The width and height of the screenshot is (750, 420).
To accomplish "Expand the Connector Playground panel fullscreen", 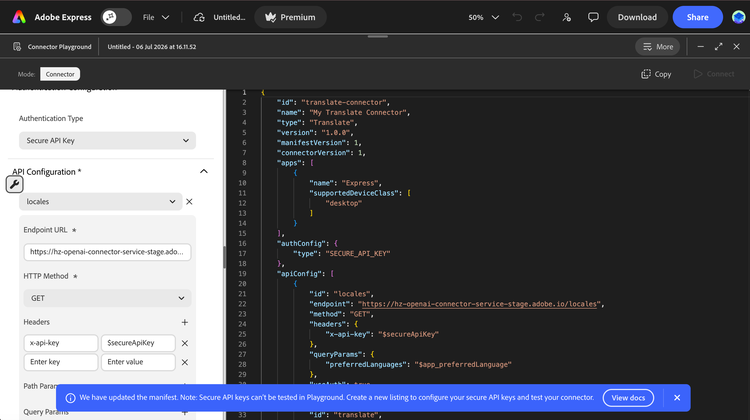I will [718, 46].
